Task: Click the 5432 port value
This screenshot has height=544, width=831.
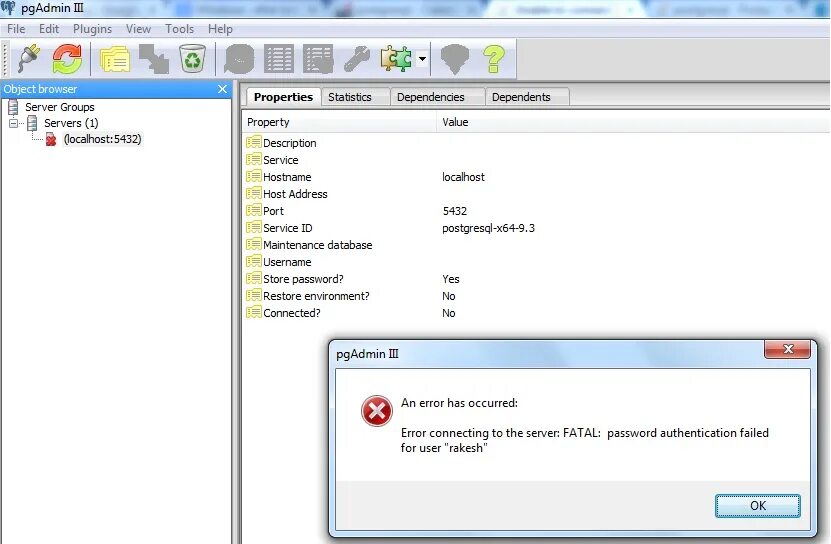Action: tap(455, 211)
